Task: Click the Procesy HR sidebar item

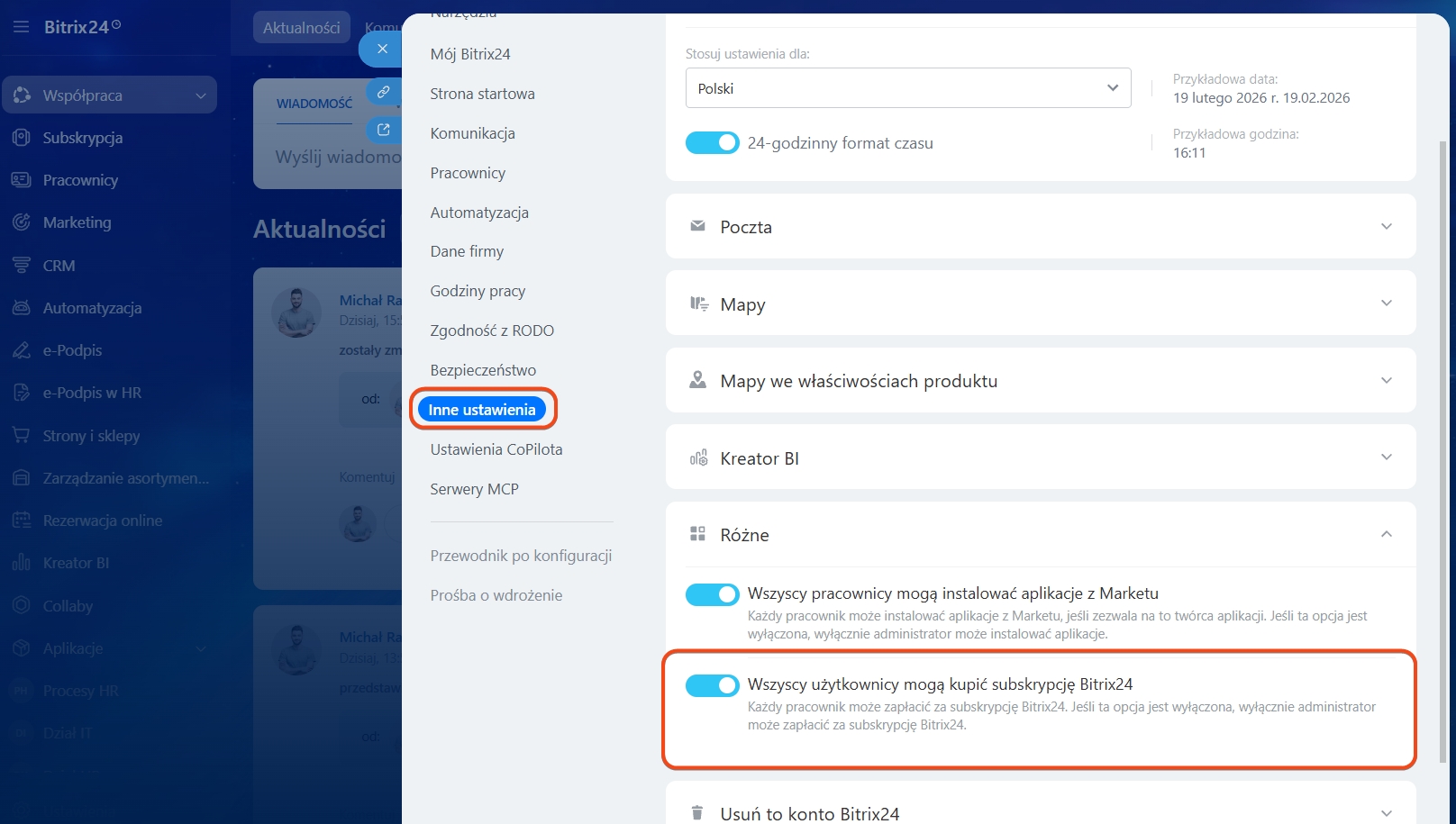Action: (81, 691)
